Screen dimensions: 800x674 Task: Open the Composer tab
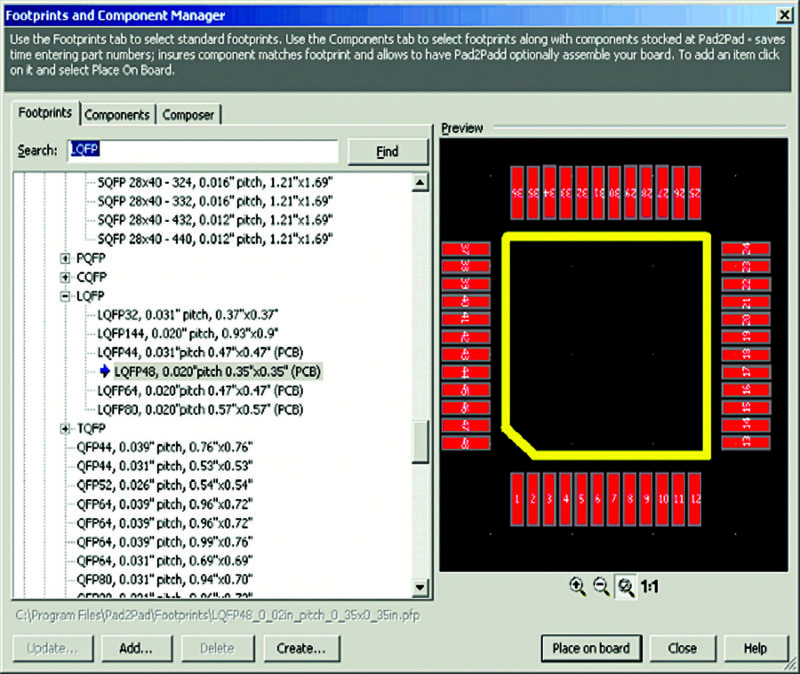[x=188, y=115]
